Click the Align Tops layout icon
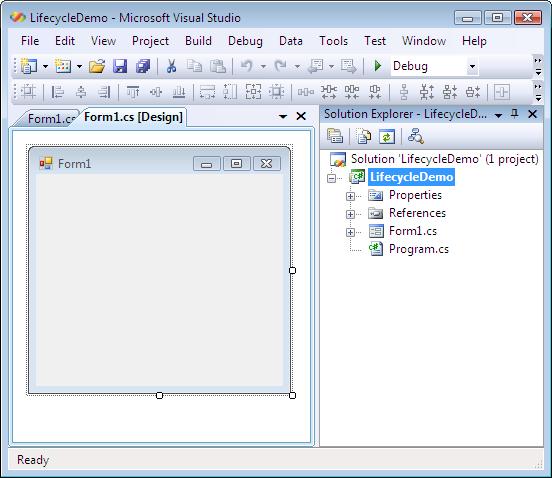This screenshot has height=478, width=552. [x=133, y=92]
